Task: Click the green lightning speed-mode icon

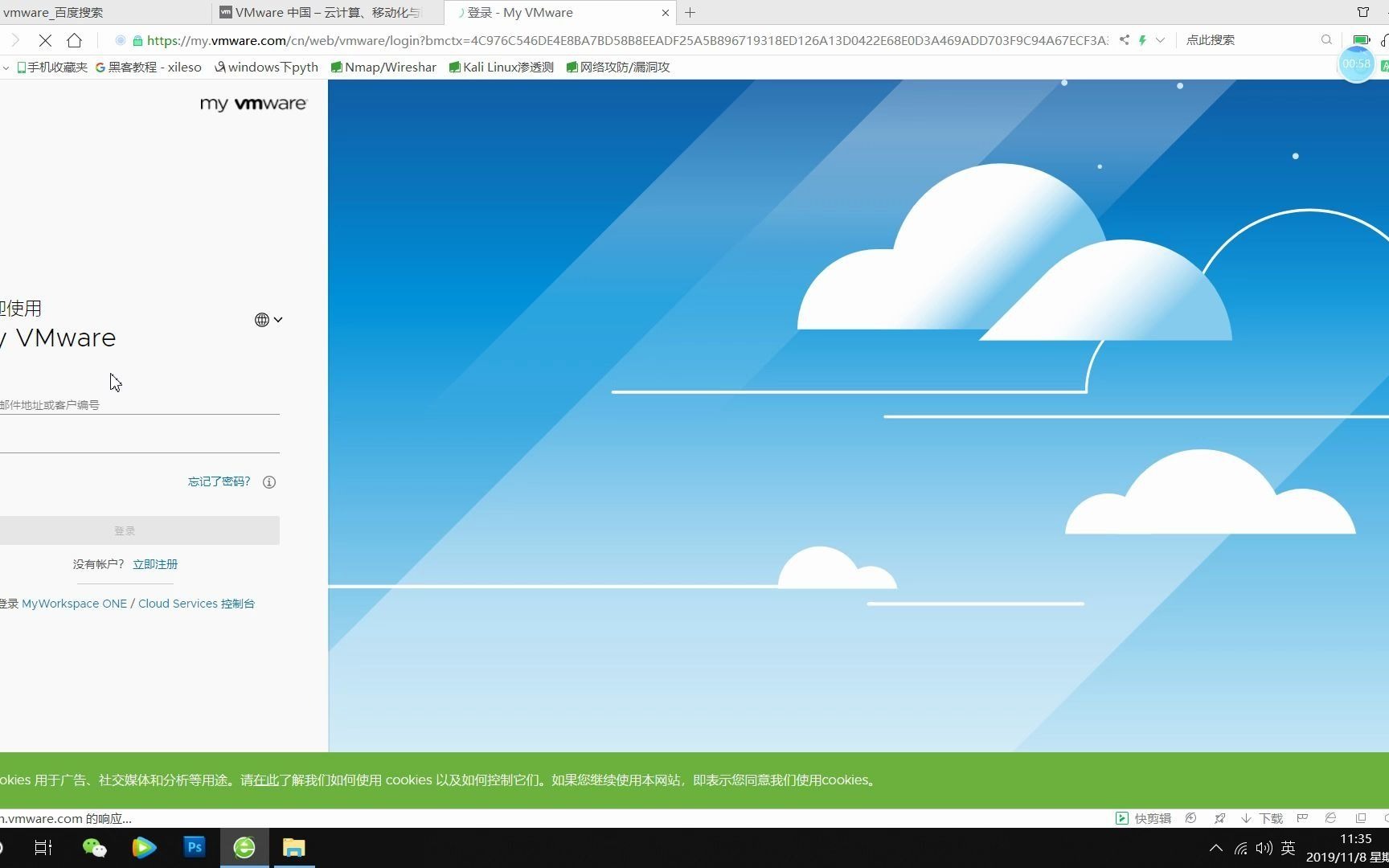Action: tap(1142, 40)
